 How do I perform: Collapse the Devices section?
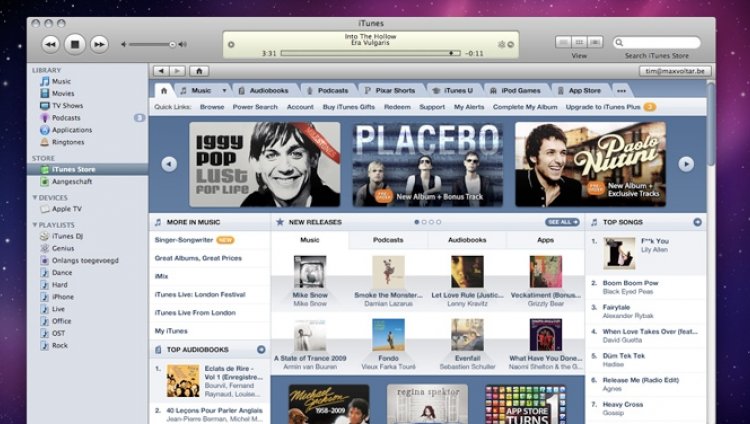point(34,197)
